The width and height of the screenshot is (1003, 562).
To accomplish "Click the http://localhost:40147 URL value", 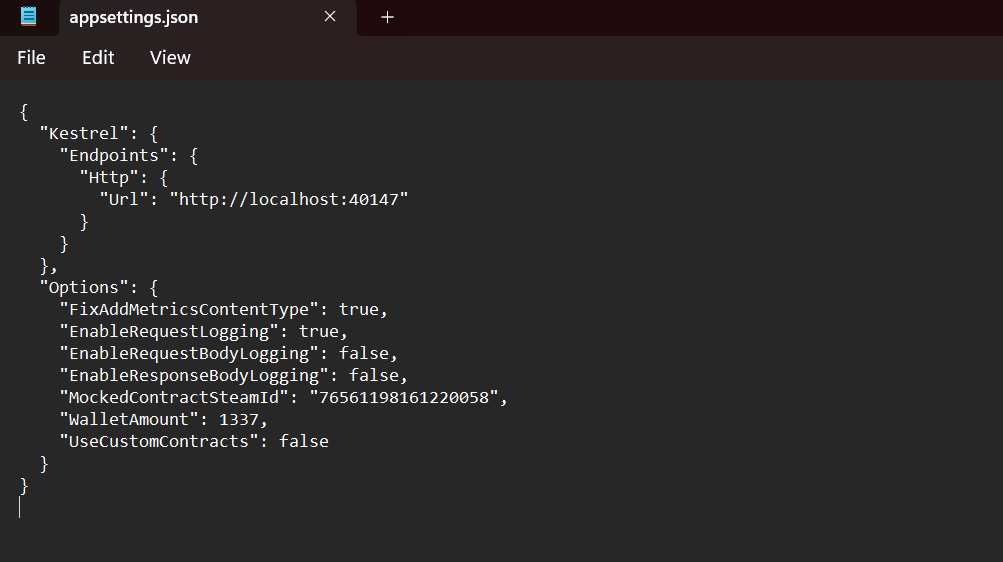I will pos(288,199).
